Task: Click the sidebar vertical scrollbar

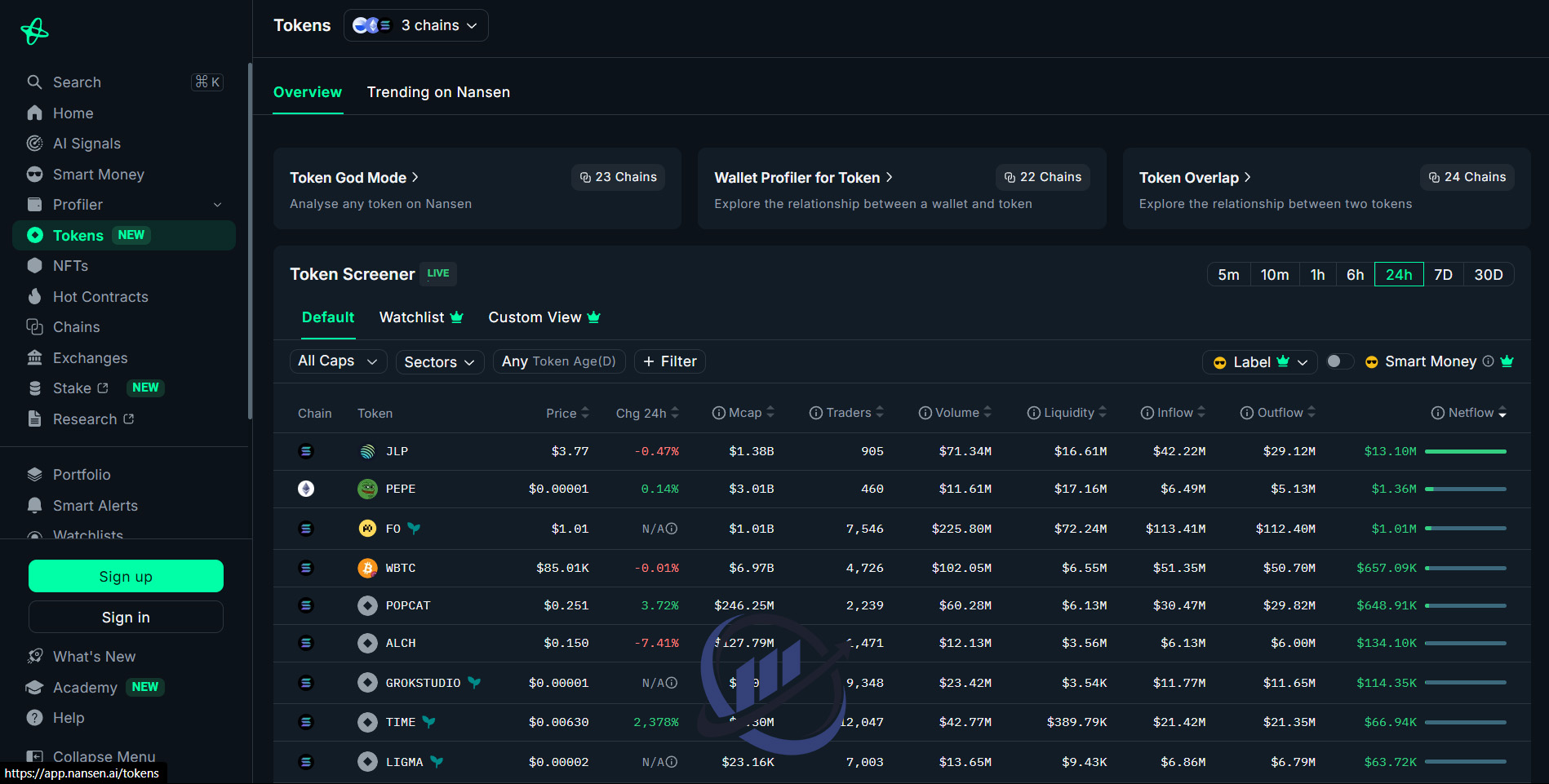Action: click(250, 241)
